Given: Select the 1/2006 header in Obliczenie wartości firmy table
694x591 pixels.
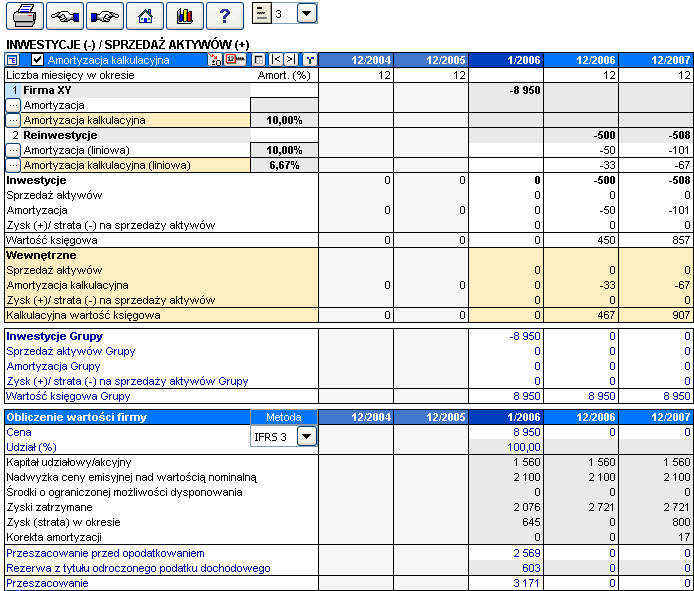Looking at the screenshot, I should tap(506, 417).
